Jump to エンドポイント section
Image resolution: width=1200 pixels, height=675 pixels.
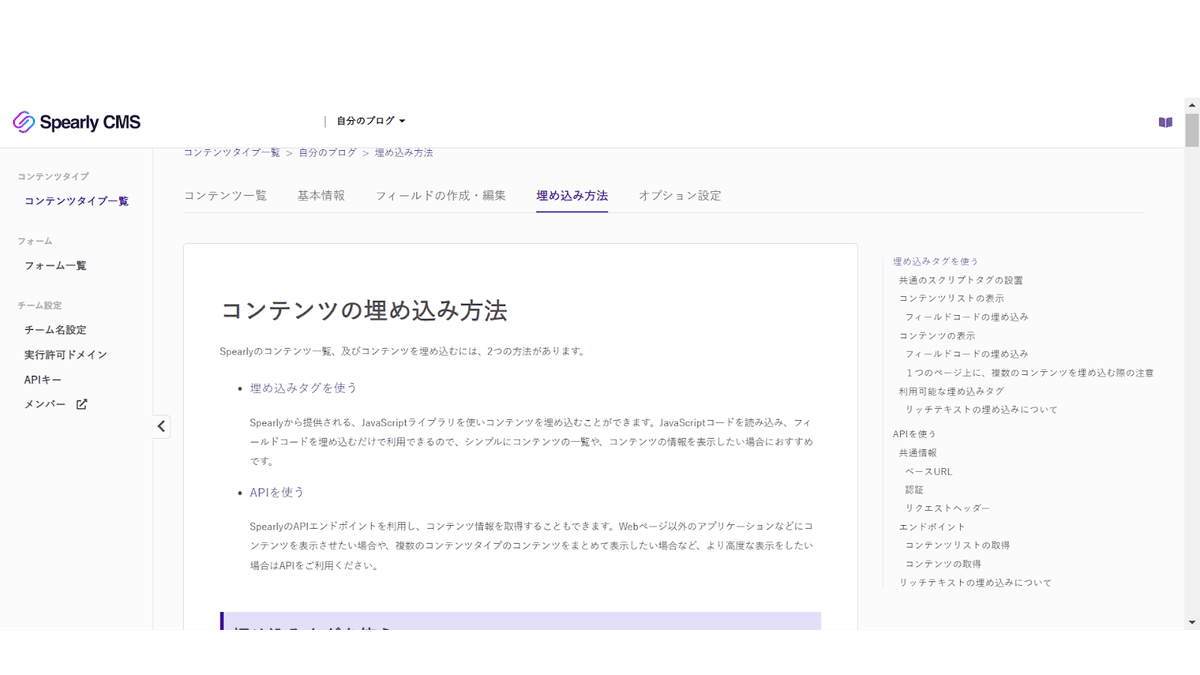click(x=933, y=527)
